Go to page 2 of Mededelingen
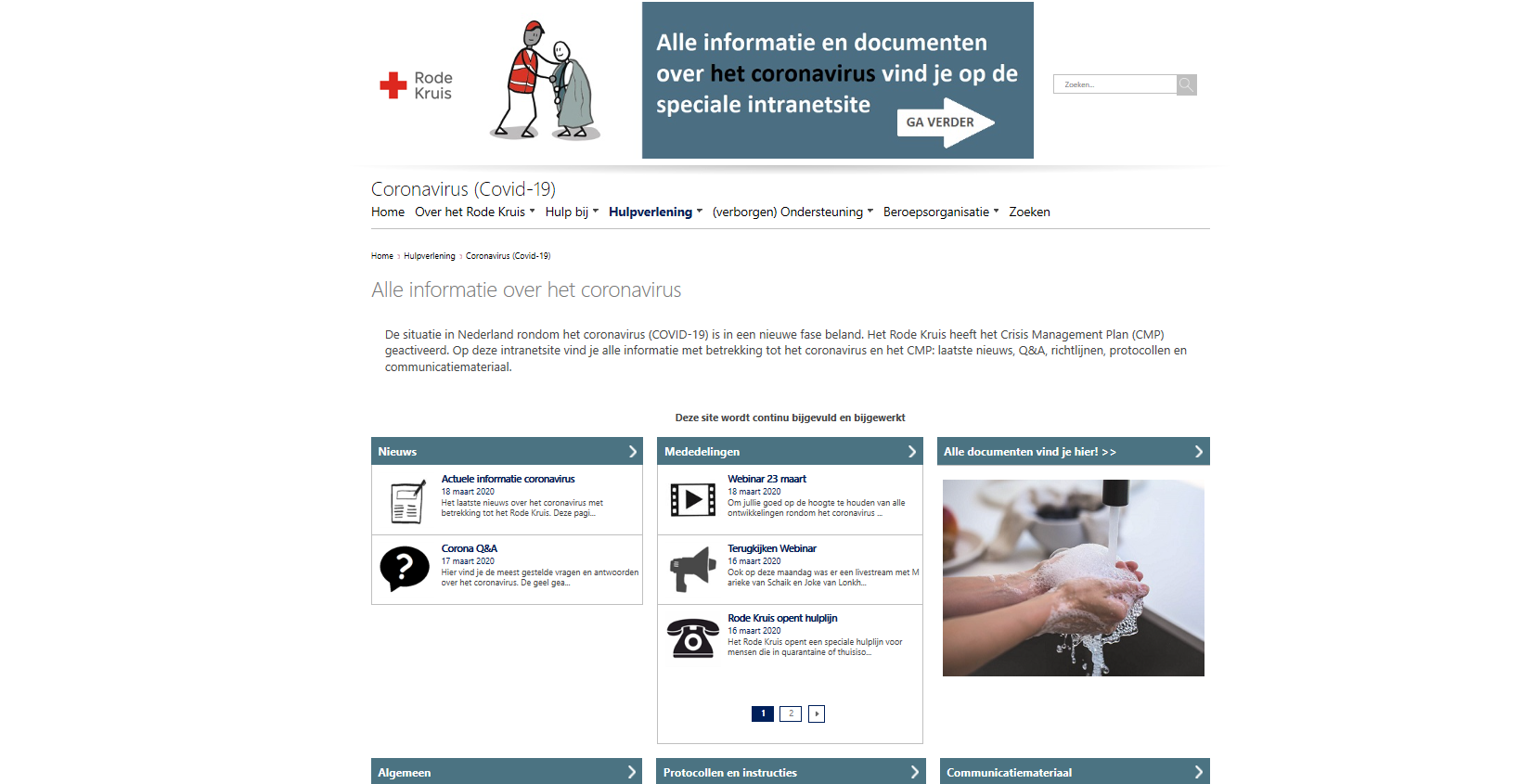Screen dimensions: 1533x784 (791, 713)
